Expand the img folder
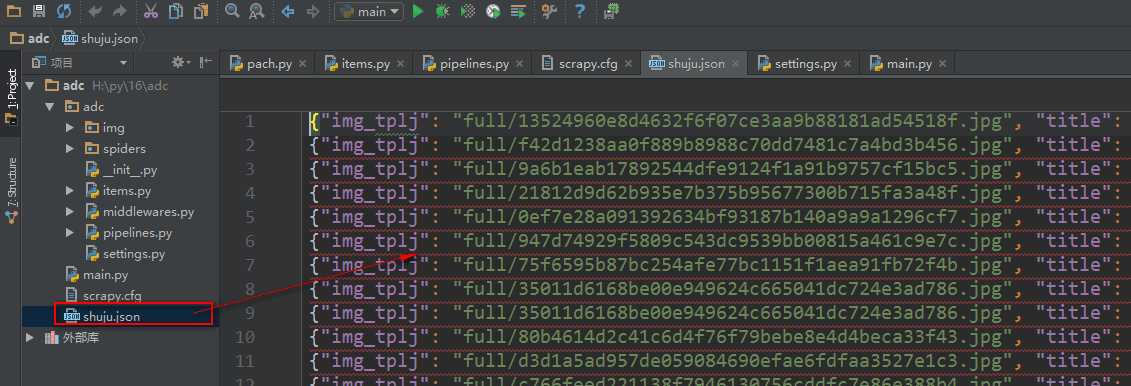1131x386 pixels. coord(70,128)
